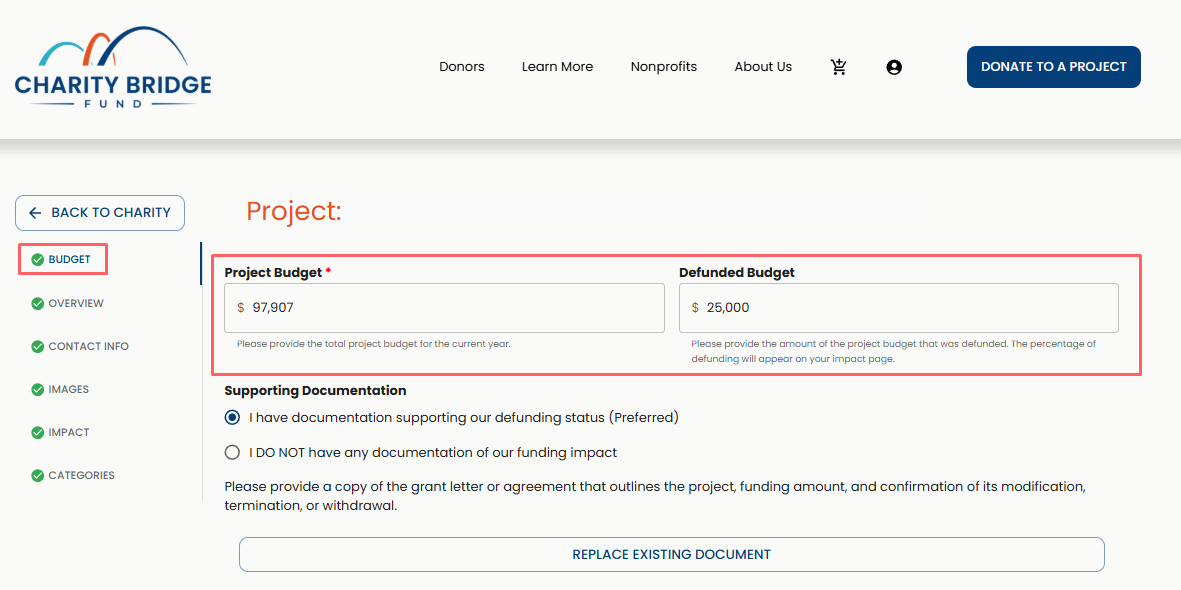The width and height of the screenshot is (1181, 590).
Task: Click the green checkmark beside Overview
Action: tap(38, 304)
